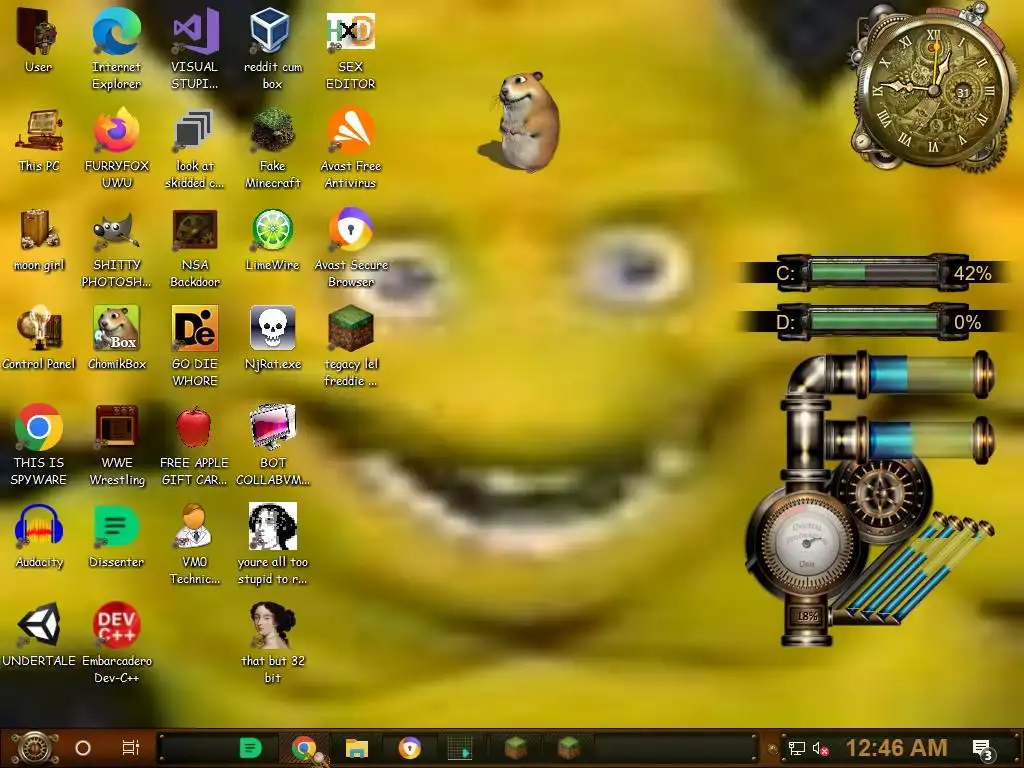Image resolution: width=1024 pixels, height=768 pixels.
Task: Click the 12:46 AM taskbar clock
Action: click(896, 748)
